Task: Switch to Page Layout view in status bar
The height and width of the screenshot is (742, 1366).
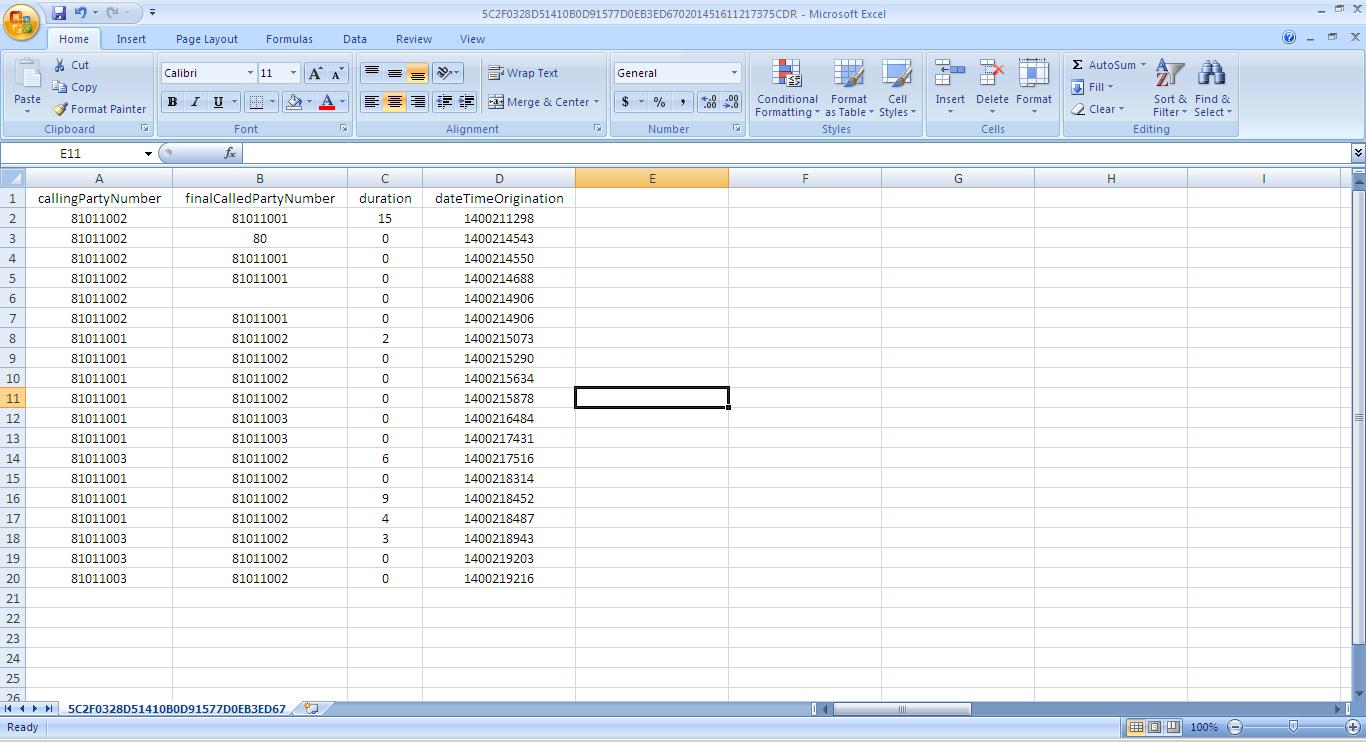Action: [x=1154, y=727]
